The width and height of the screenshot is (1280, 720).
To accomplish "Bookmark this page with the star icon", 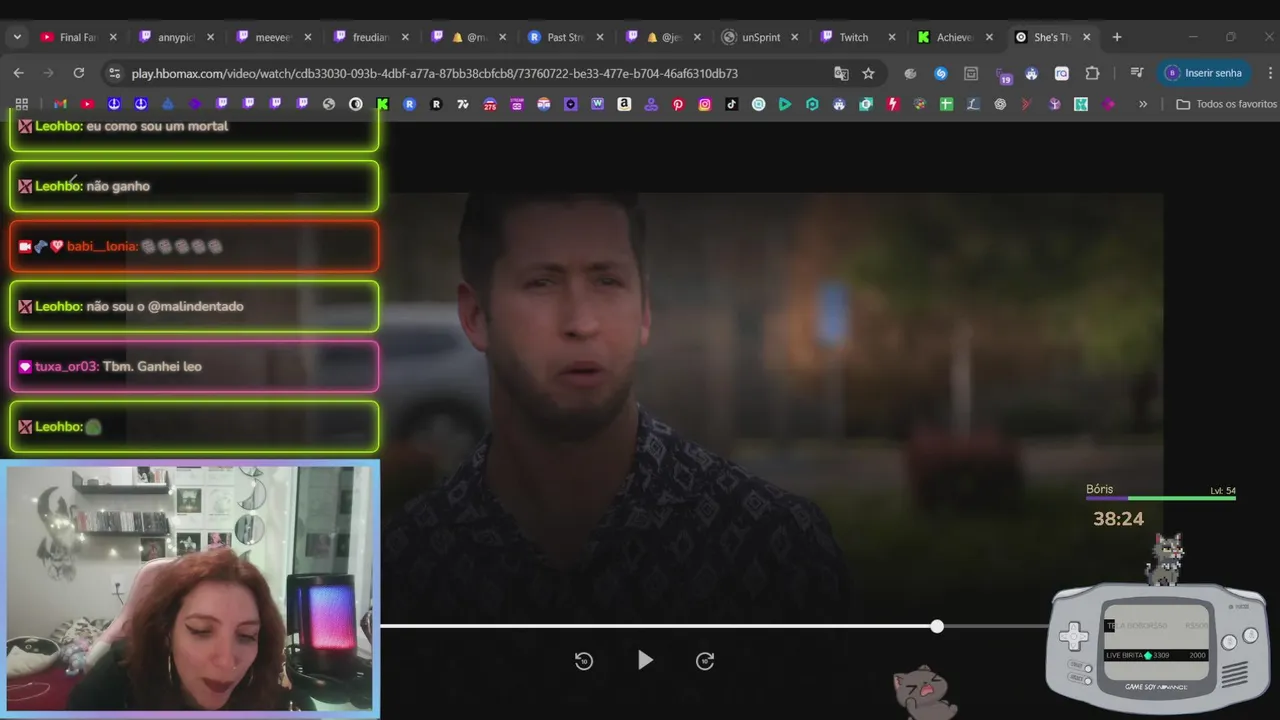I will click(x=868, y=73).
